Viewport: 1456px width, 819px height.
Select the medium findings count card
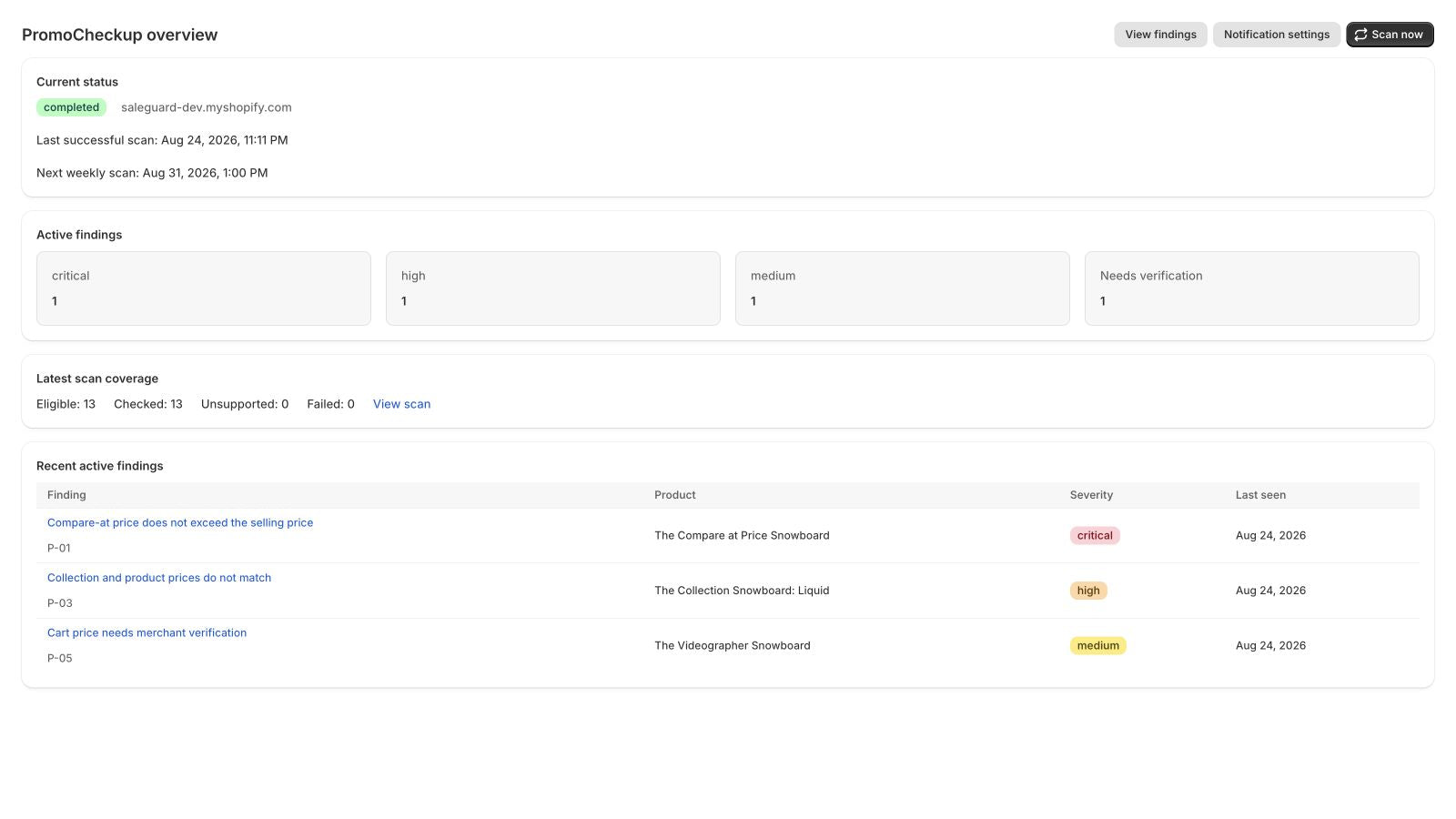903,288
